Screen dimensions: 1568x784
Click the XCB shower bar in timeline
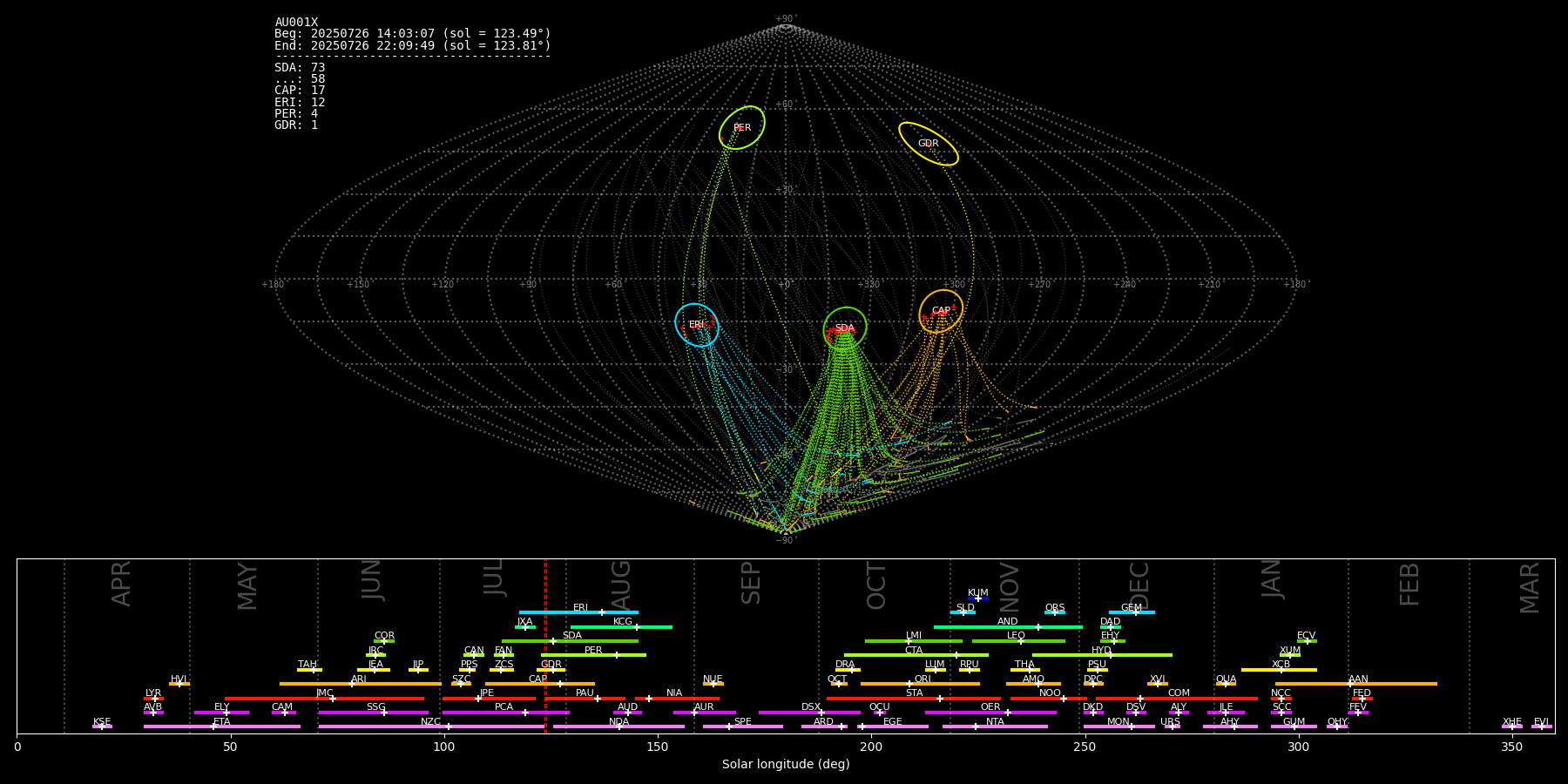1279,670
